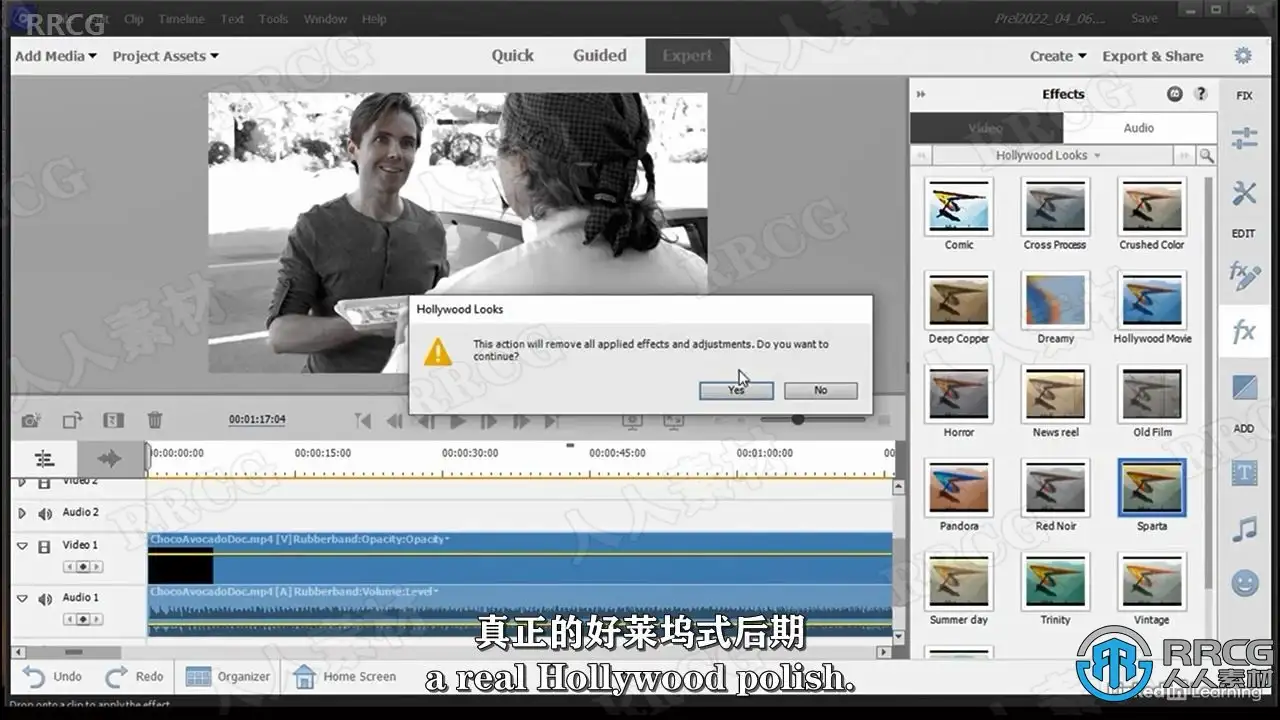The height and width of the screenshot is (720, 1280).
Task: Open the Music note panel icon
Action: [x=1244, y=529]
